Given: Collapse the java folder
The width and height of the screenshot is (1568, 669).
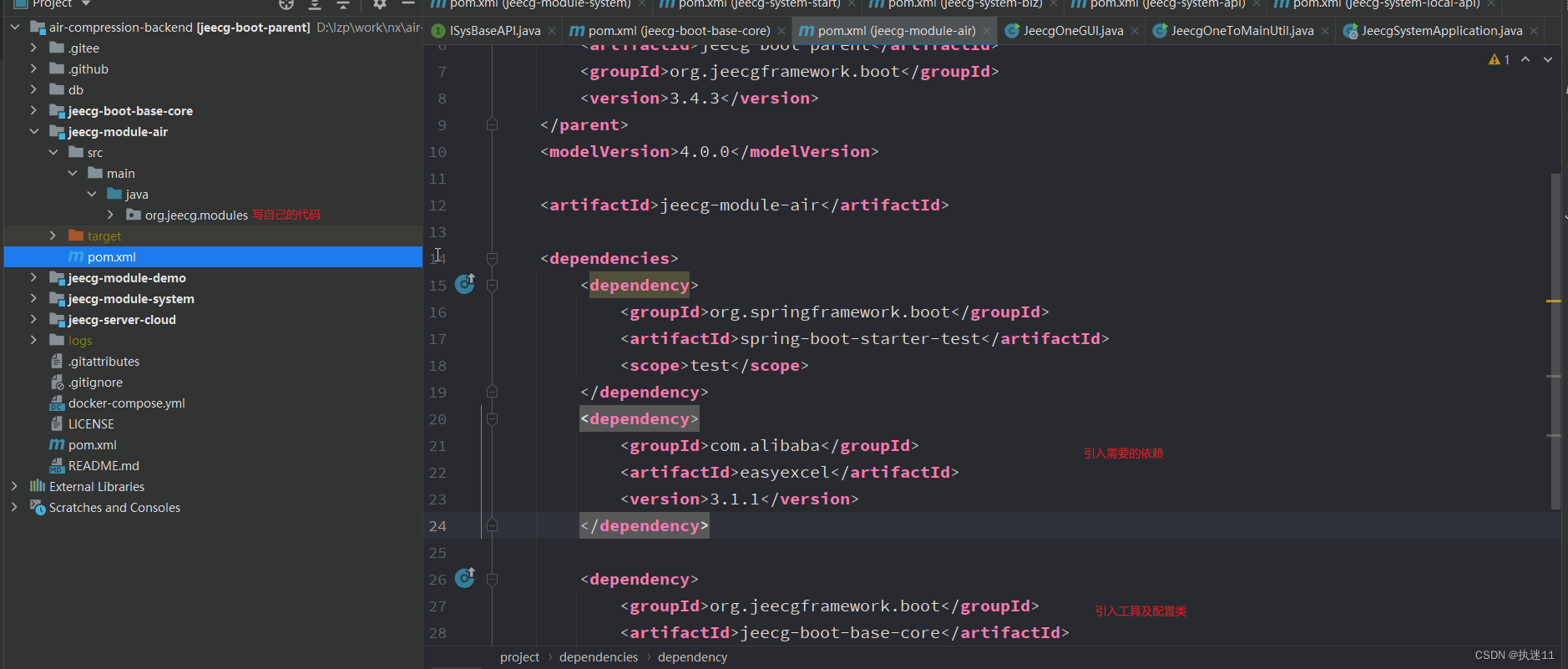Looking at the screenshot, I should [92, 194].
